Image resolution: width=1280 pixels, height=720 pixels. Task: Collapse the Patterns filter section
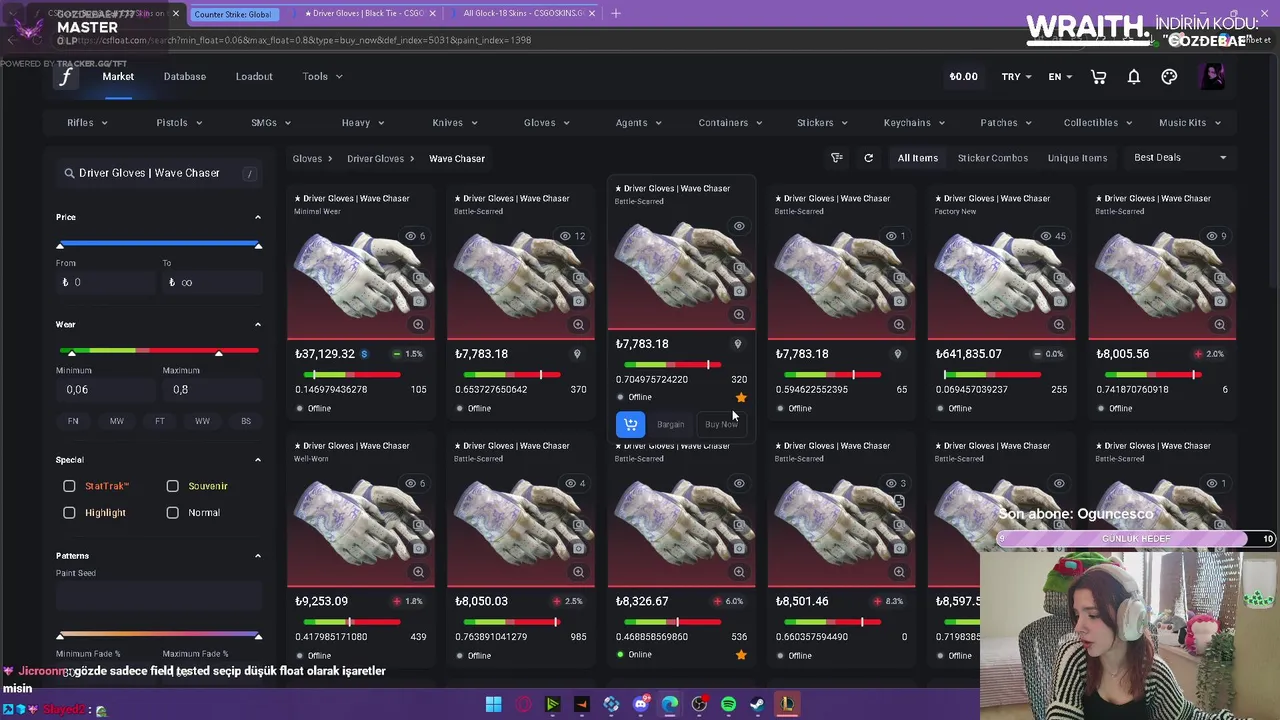point(257,556)
